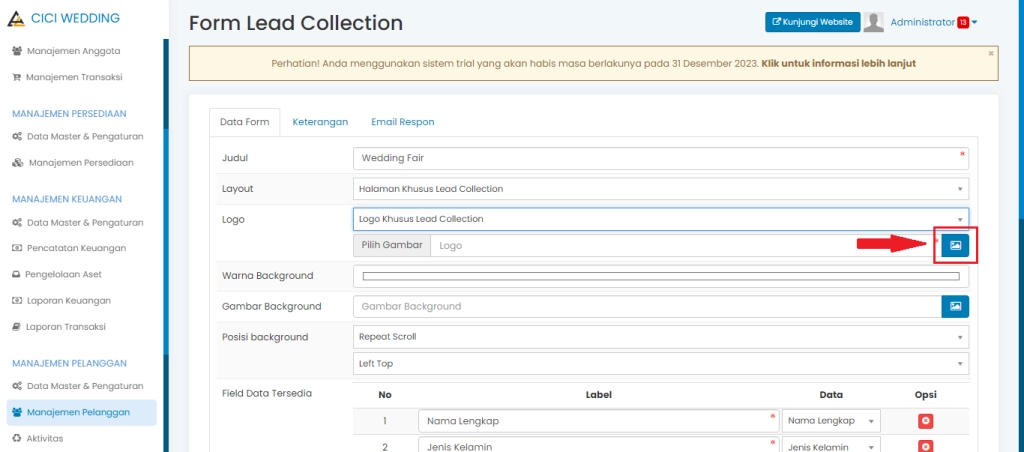The image size is (1024, 452).
Task: Click the Jenis Kelamin label field
Action: click(x=599, y=444)
